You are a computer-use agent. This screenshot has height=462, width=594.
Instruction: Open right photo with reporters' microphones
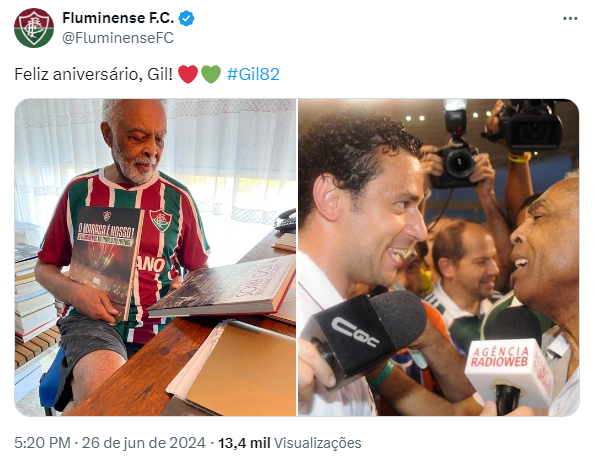pyautogui.click(x=439, y=258)
